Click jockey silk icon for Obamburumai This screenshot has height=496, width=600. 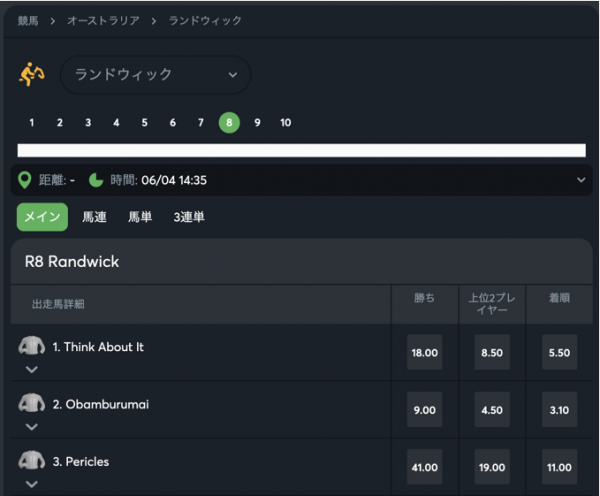pos(32,403)
